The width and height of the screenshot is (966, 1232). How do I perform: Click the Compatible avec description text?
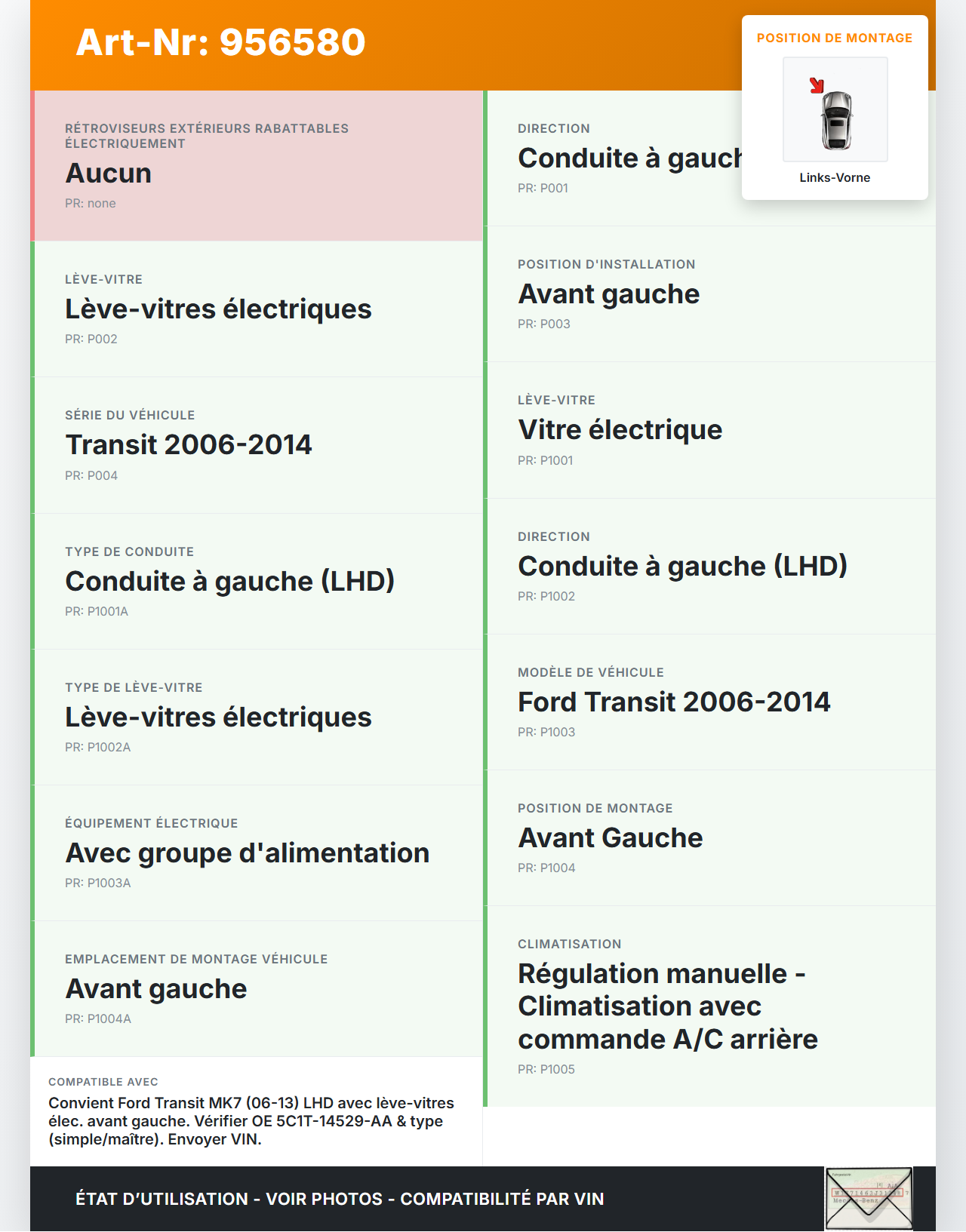point(252,1121)
